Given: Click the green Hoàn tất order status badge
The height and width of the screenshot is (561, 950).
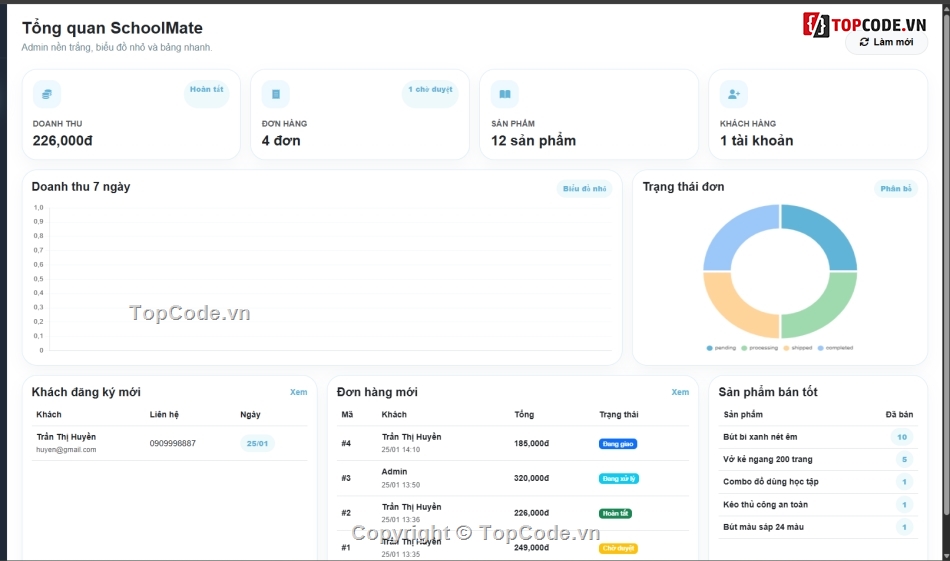Looking at the screenshot, I should pyautogui.click(x=615, y=513).
